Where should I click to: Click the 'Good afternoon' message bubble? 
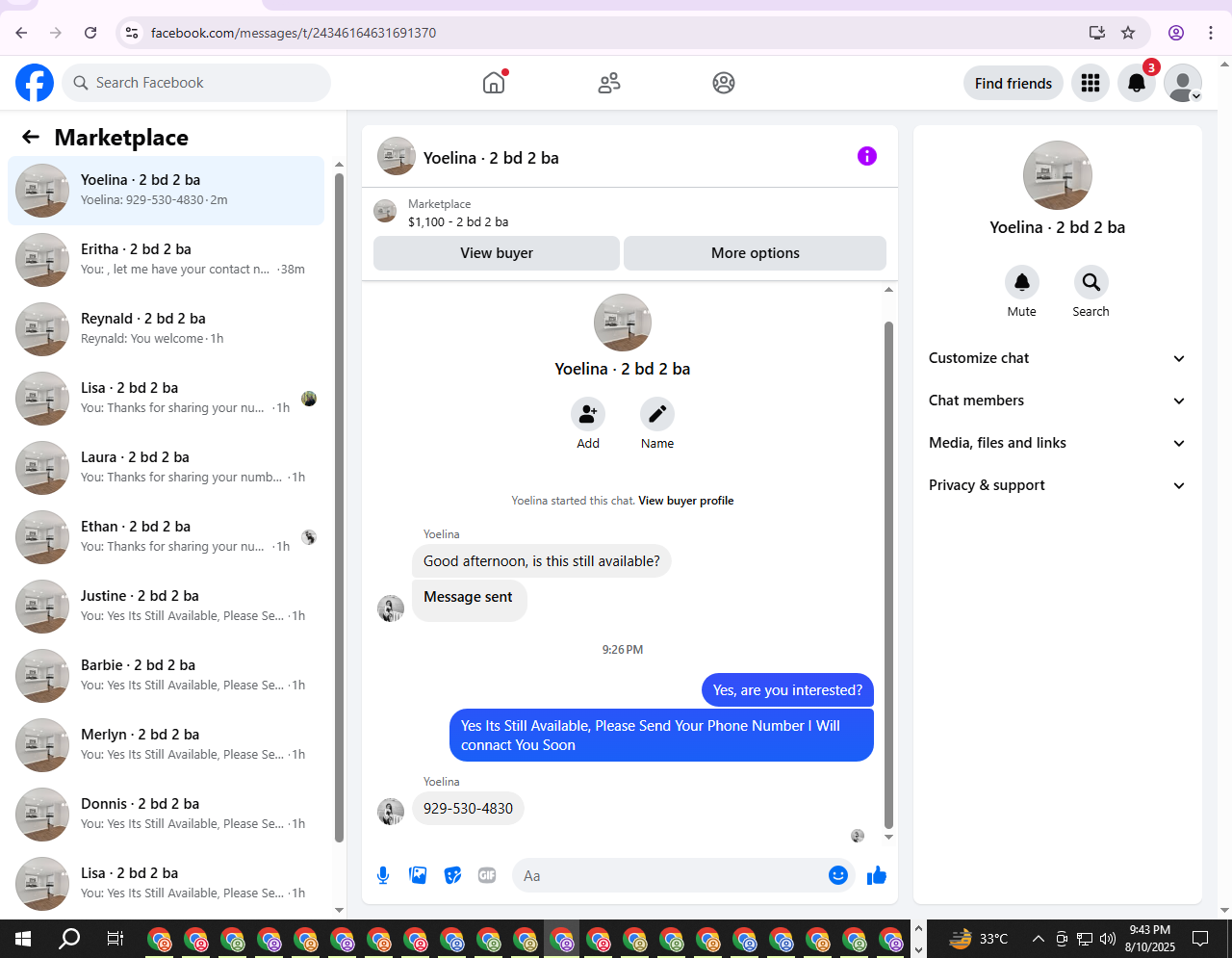[542, 561]
